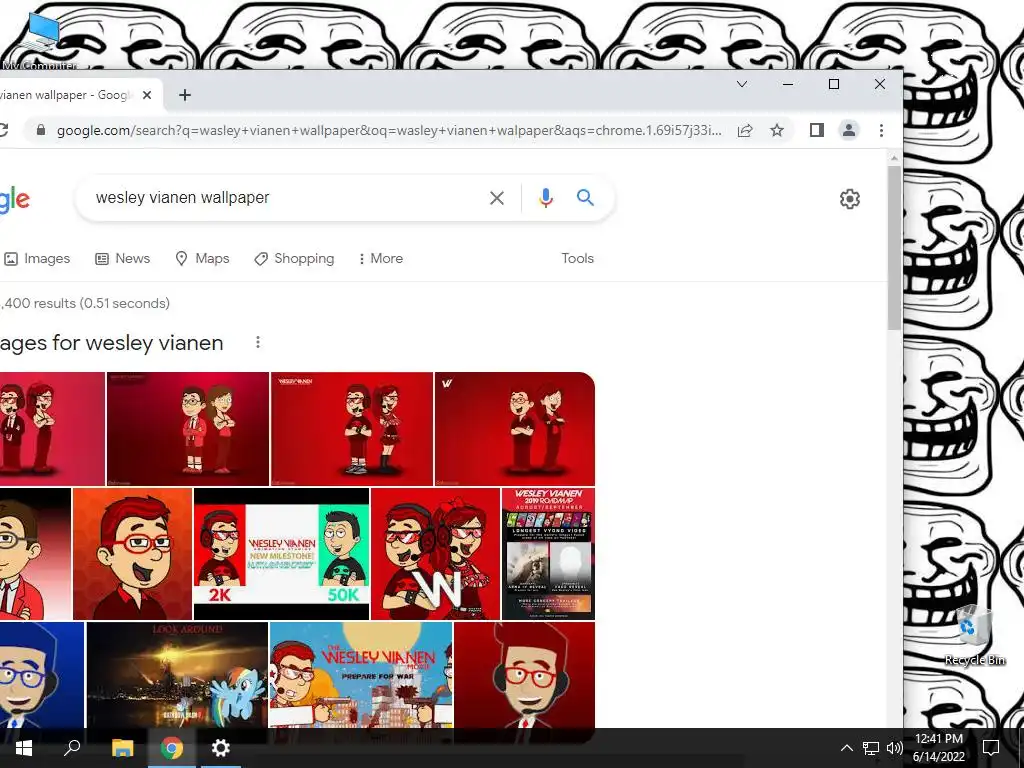Select the Recycle Bin desktop icon

974,635
